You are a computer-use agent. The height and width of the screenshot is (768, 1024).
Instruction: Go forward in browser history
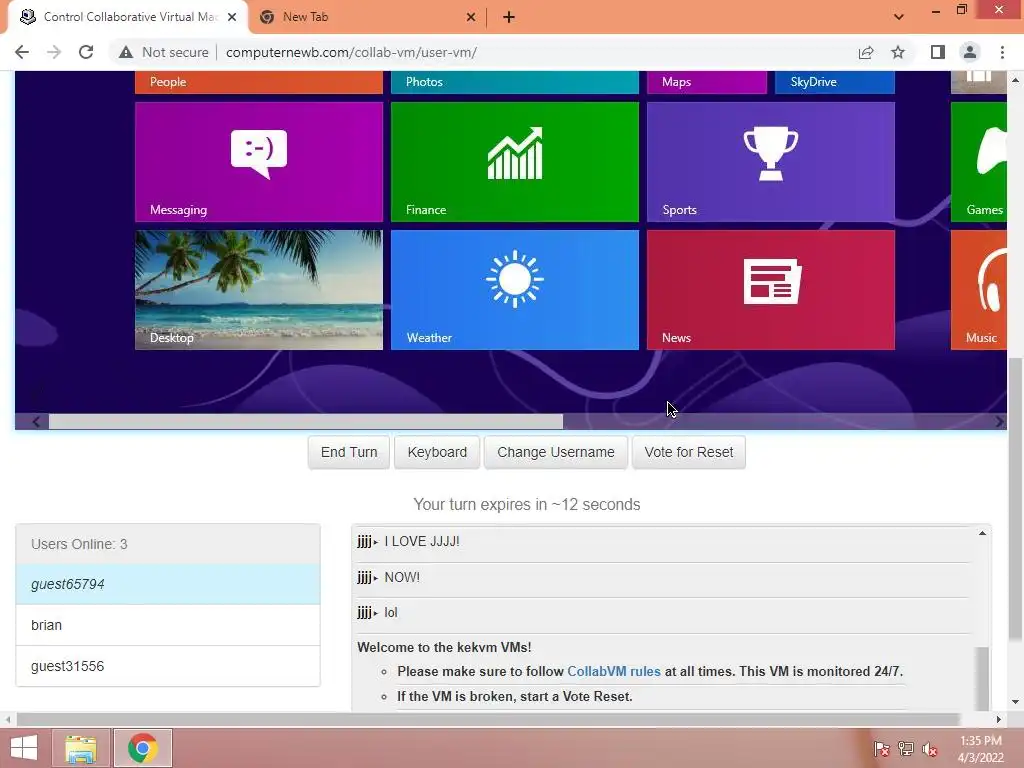(54, 52)
